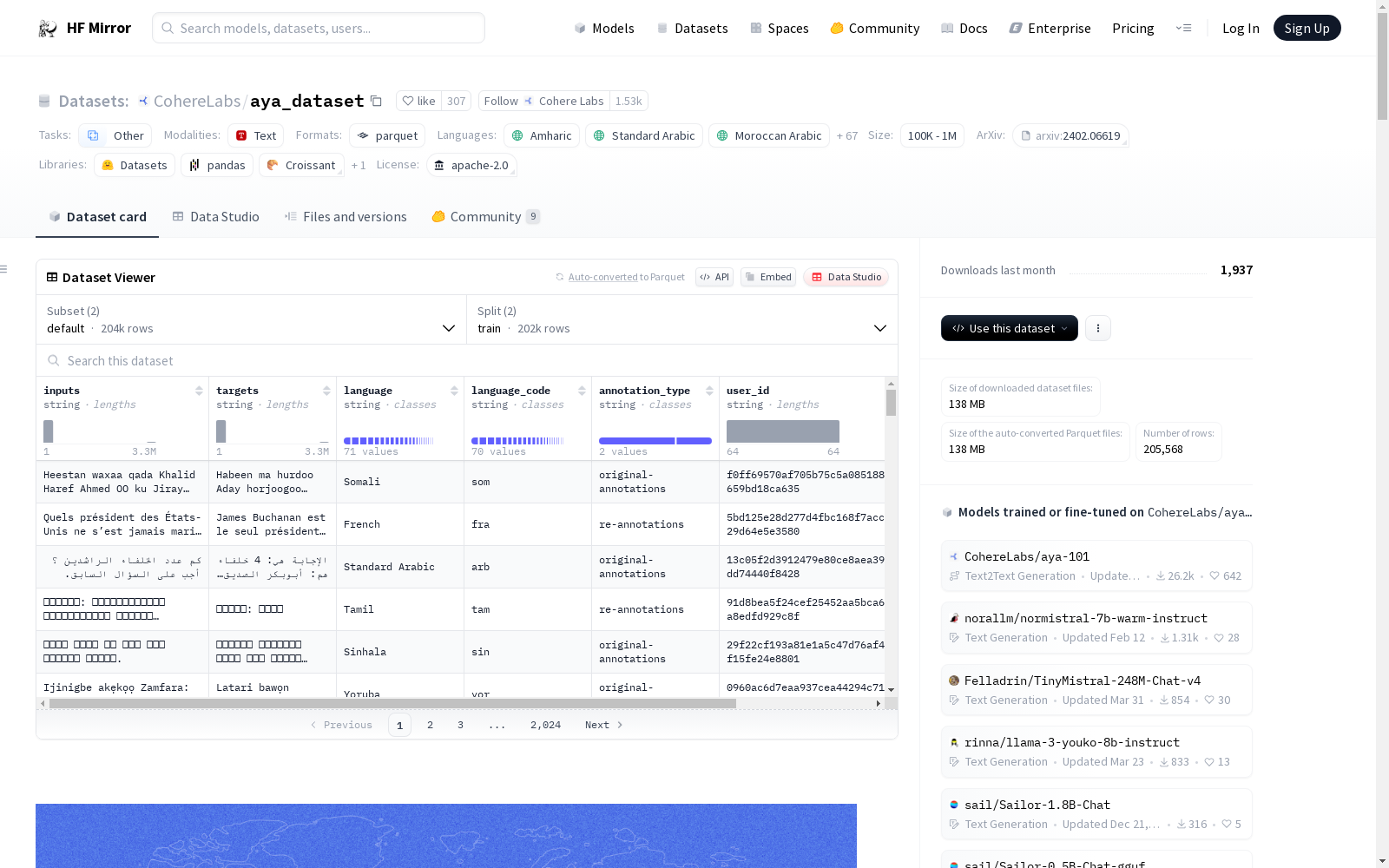Click the table horizontal scrollbar

pyautogui.click(x=392, y=703)
